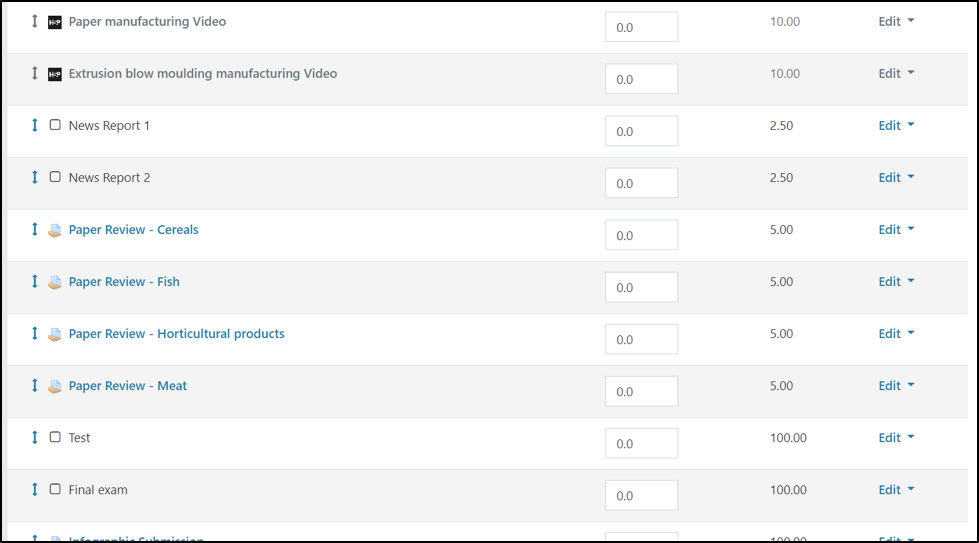Click manual item icon beside Test
Viewport: 979px width, 543px height.
click(55, 437)
